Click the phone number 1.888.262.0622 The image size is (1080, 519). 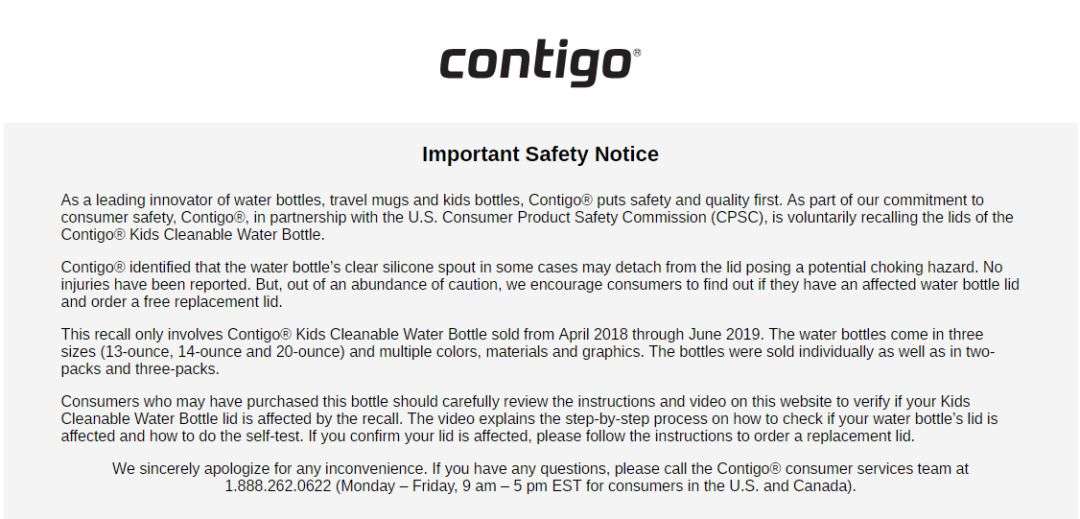point(278,486)
